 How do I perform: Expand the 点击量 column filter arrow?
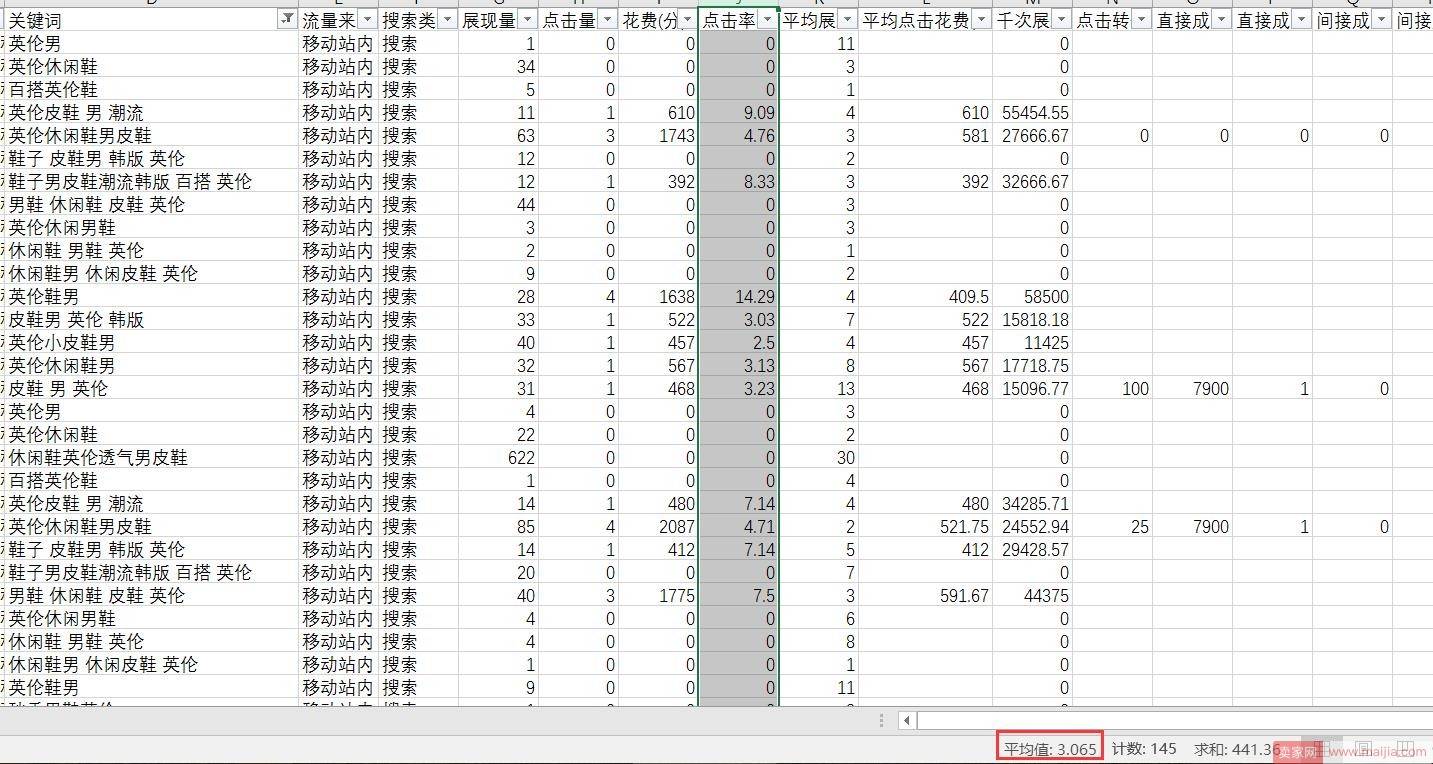click(x=607, y=20)
